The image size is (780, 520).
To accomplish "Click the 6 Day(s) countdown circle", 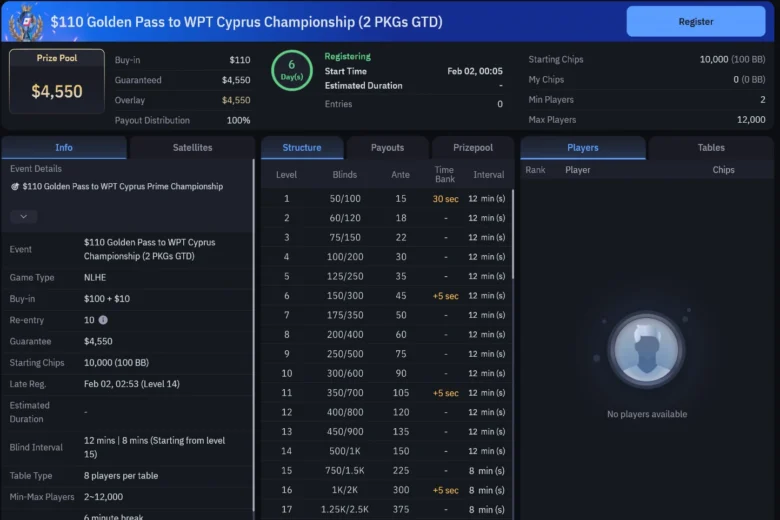I will point(292,70).
